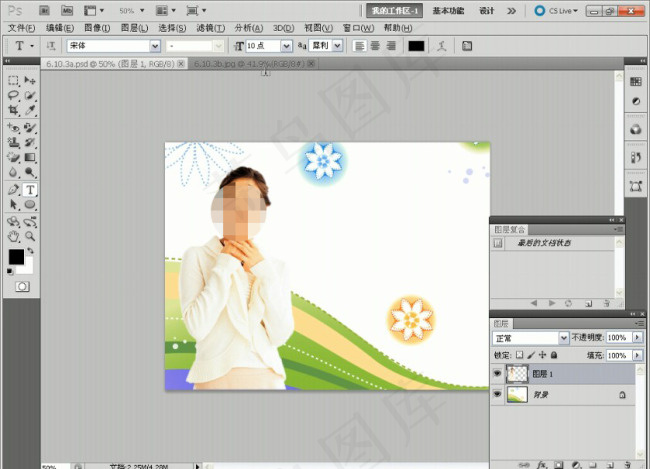Open 滤镜(T) menu
This screenshot has height=469, width=650.
pos(211,28)
